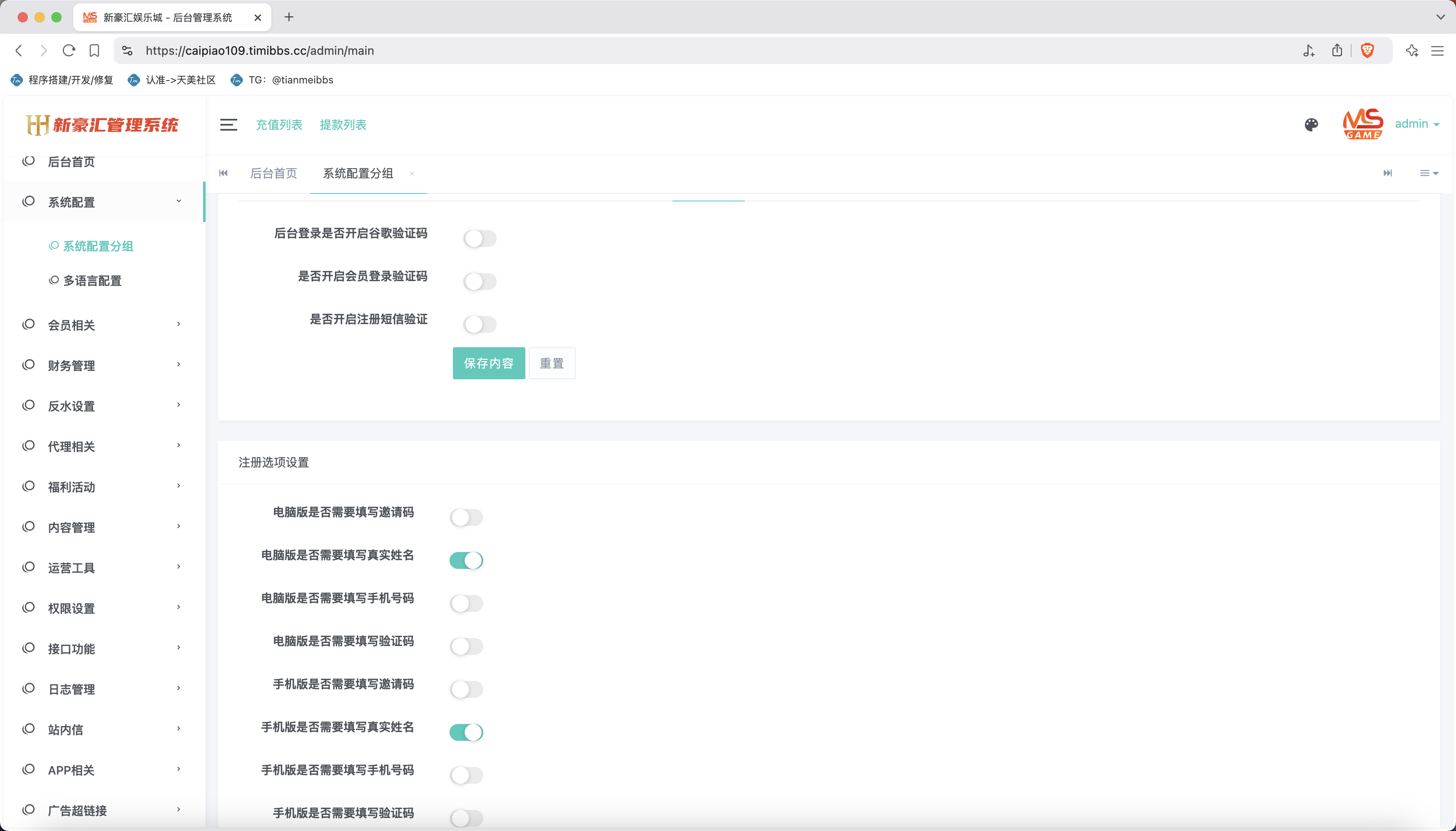Open the theme color palette icon
This screenshot has width=1456, height=831.
coord(1311,124)
